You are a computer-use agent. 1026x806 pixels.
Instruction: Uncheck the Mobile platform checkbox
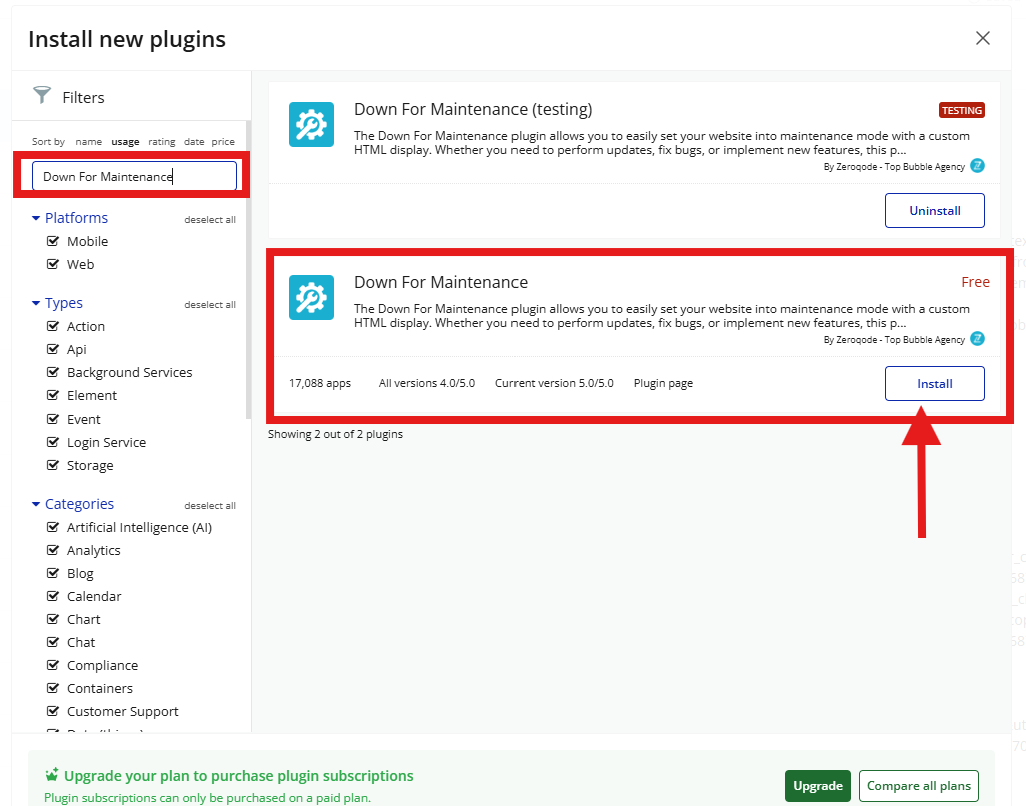click(x=53, y=241)
